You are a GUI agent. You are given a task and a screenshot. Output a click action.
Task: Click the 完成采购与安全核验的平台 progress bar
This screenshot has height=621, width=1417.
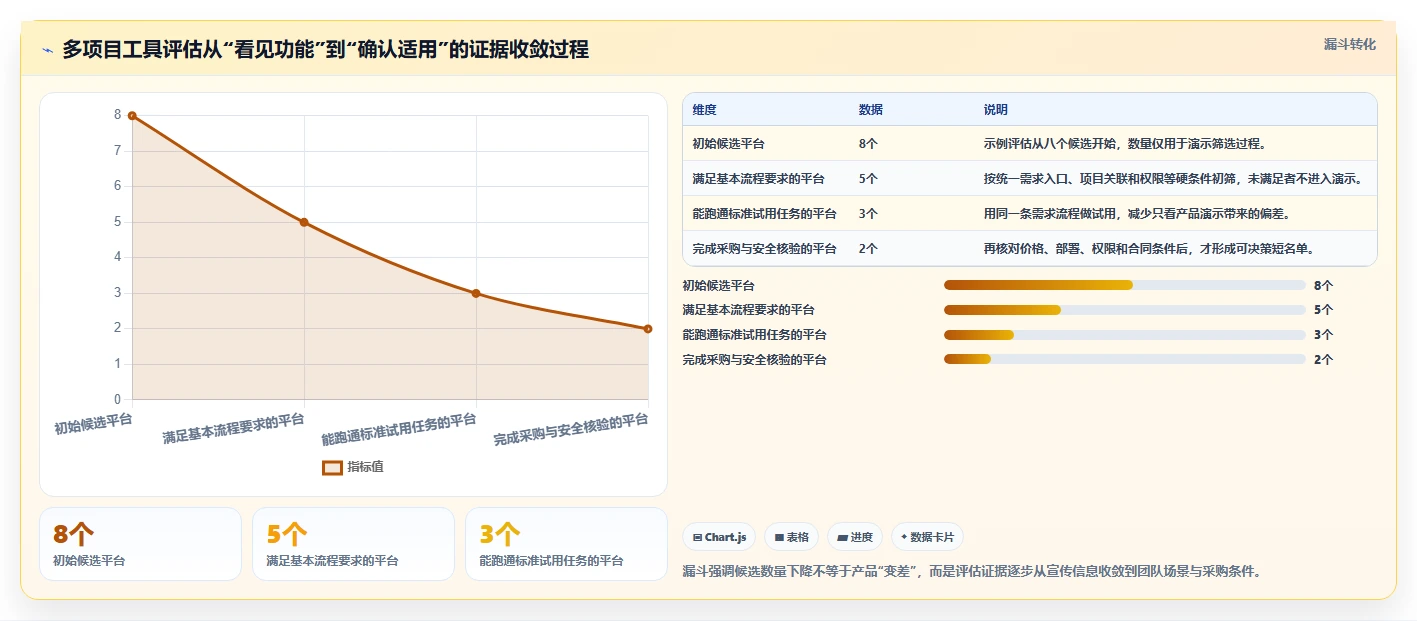(1125, 359)
